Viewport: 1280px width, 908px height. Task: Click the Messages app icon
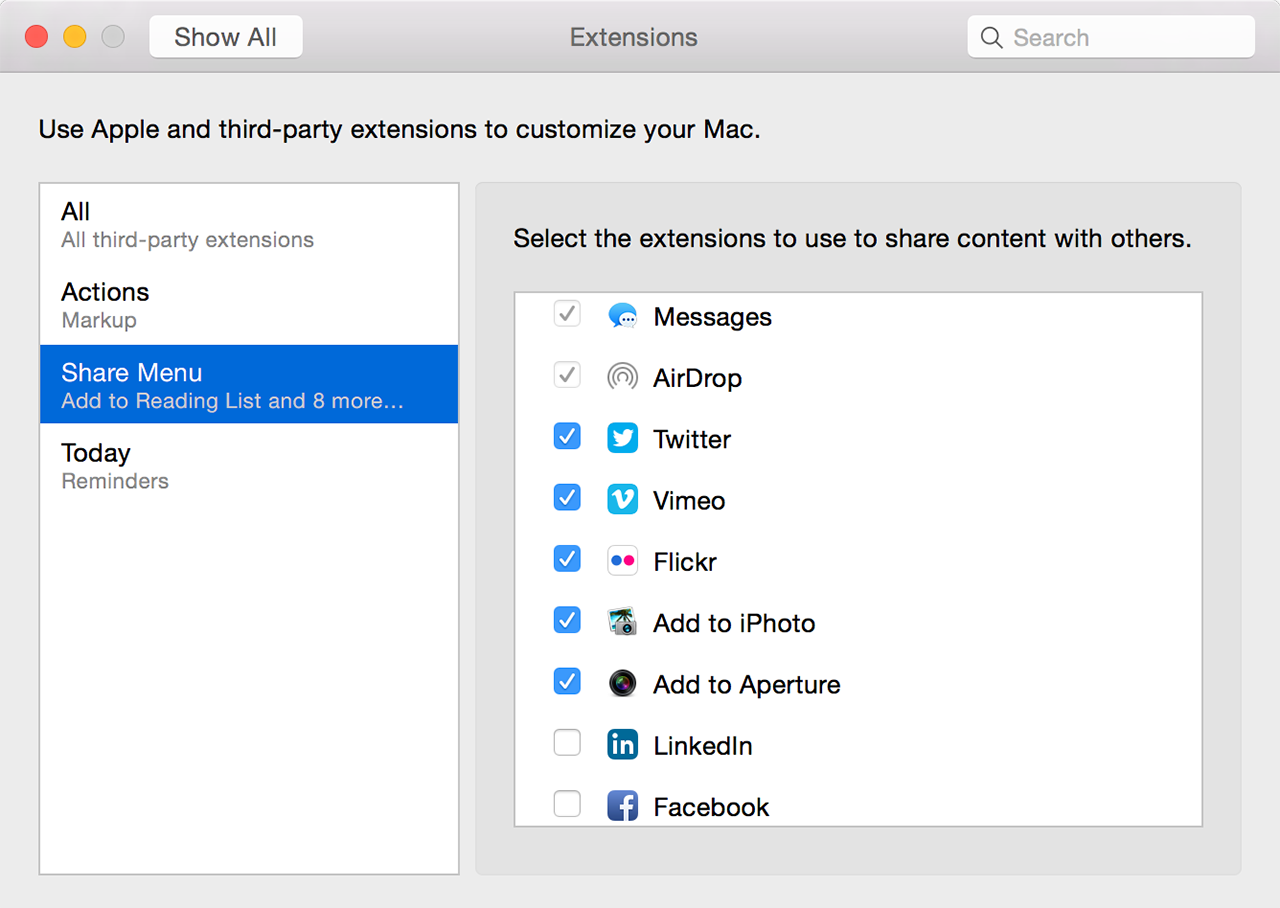pos(622,316)
